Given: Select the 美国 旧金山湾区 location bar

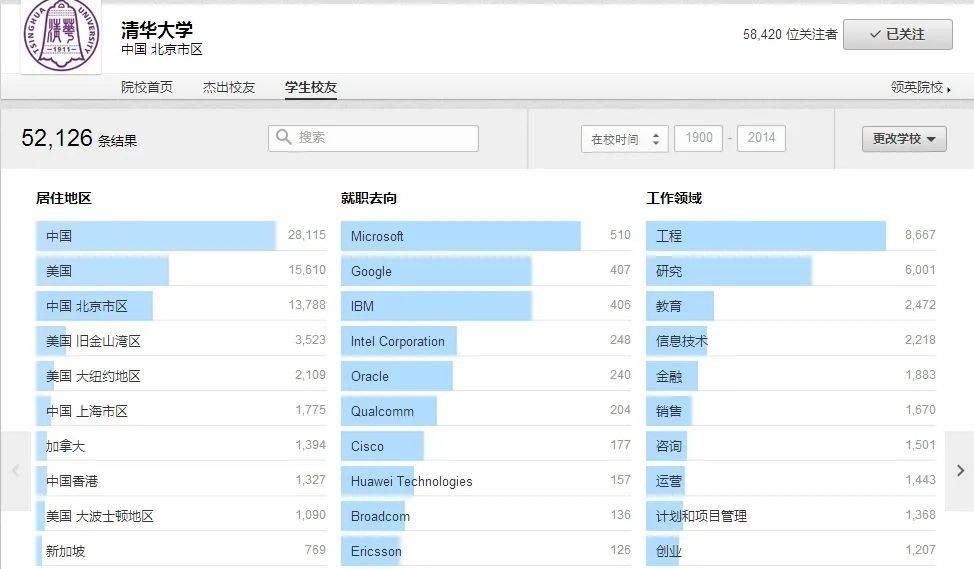Looking at the screenshot, I should [x=181, y=341].
